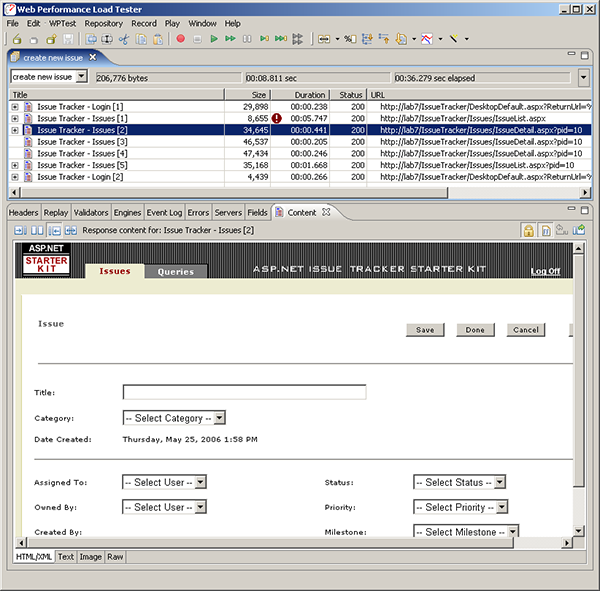600x591 pixels.
Task: Open the Record menu
Action: (x=144, y=24)
